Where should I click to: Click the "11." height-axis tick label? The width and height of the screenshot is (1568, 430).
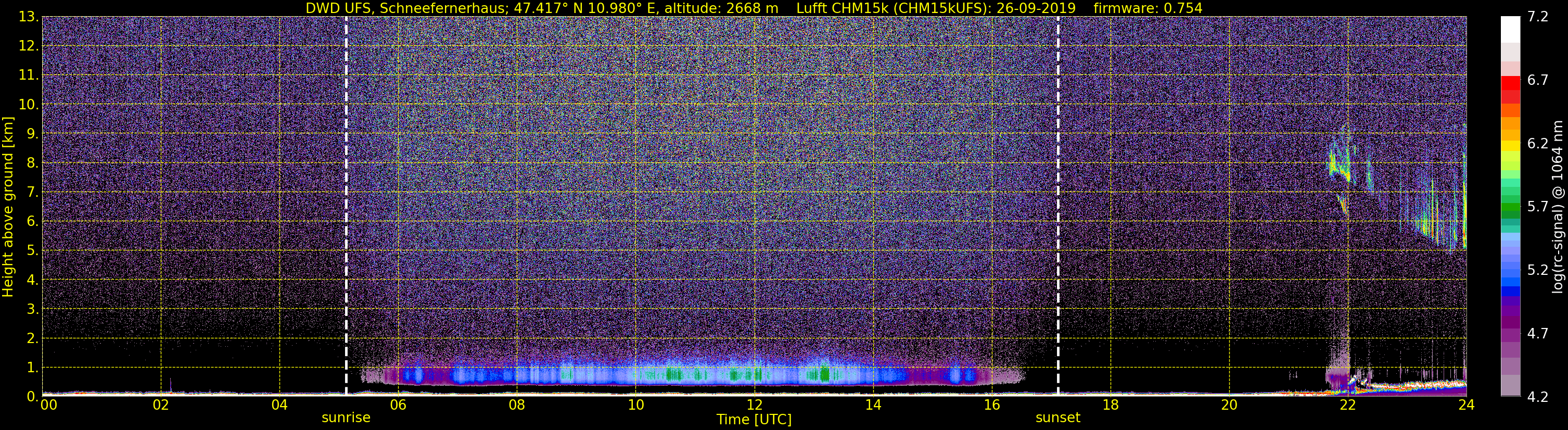pyautogui.click(x=29, y=75)
